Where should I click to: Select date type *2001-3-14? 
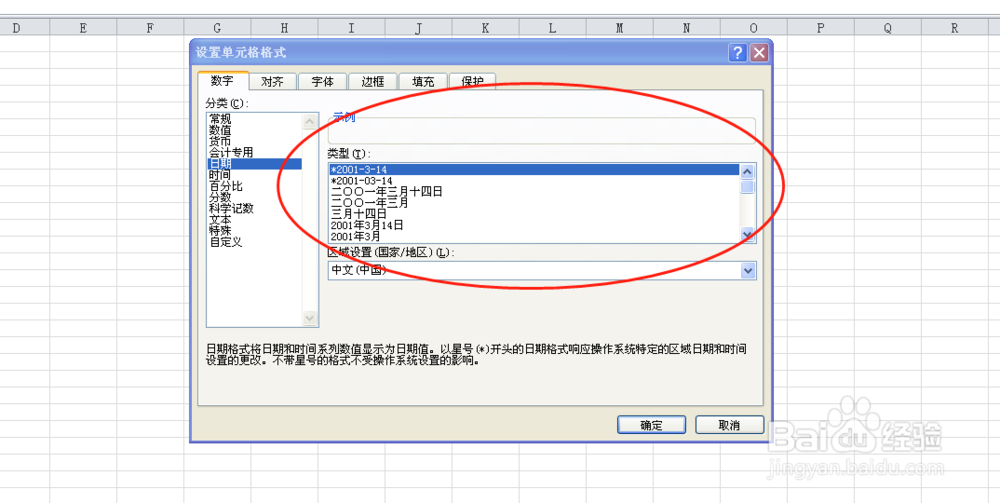[534, 170]
